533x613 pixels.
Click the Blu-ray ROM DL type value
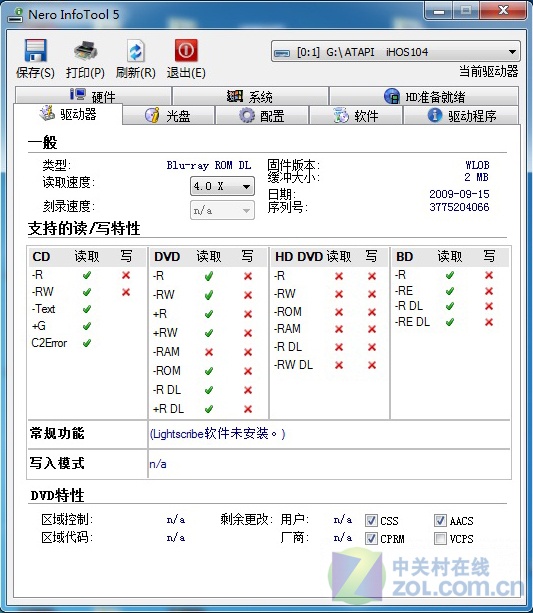click(x=209, y=165)
